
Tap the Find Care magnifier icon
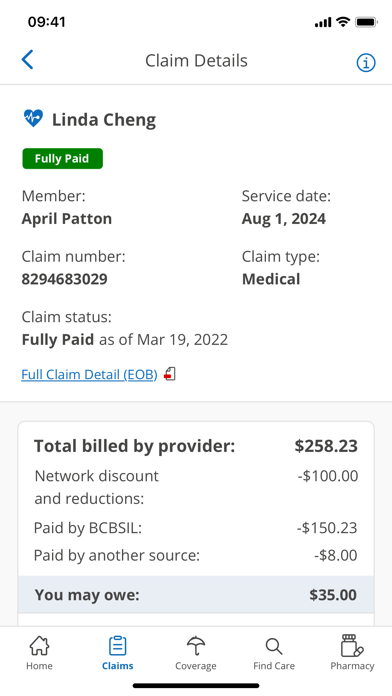pos(274,646)
